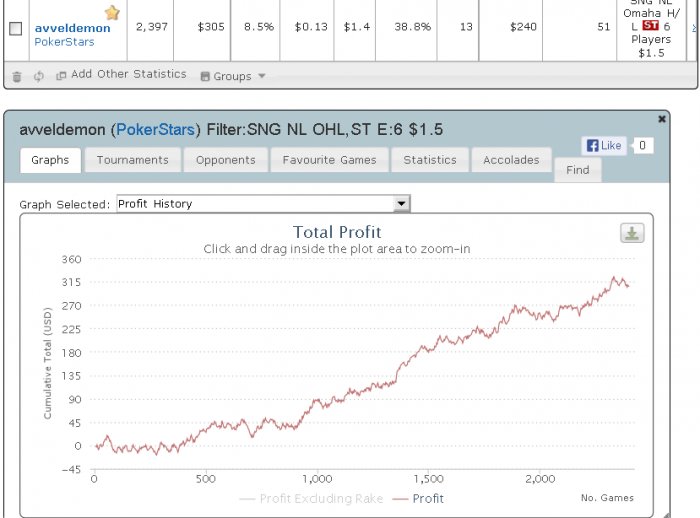Click the trash delete icon
Viewport: 700px width, 518px height.
[x=17, y=75]
